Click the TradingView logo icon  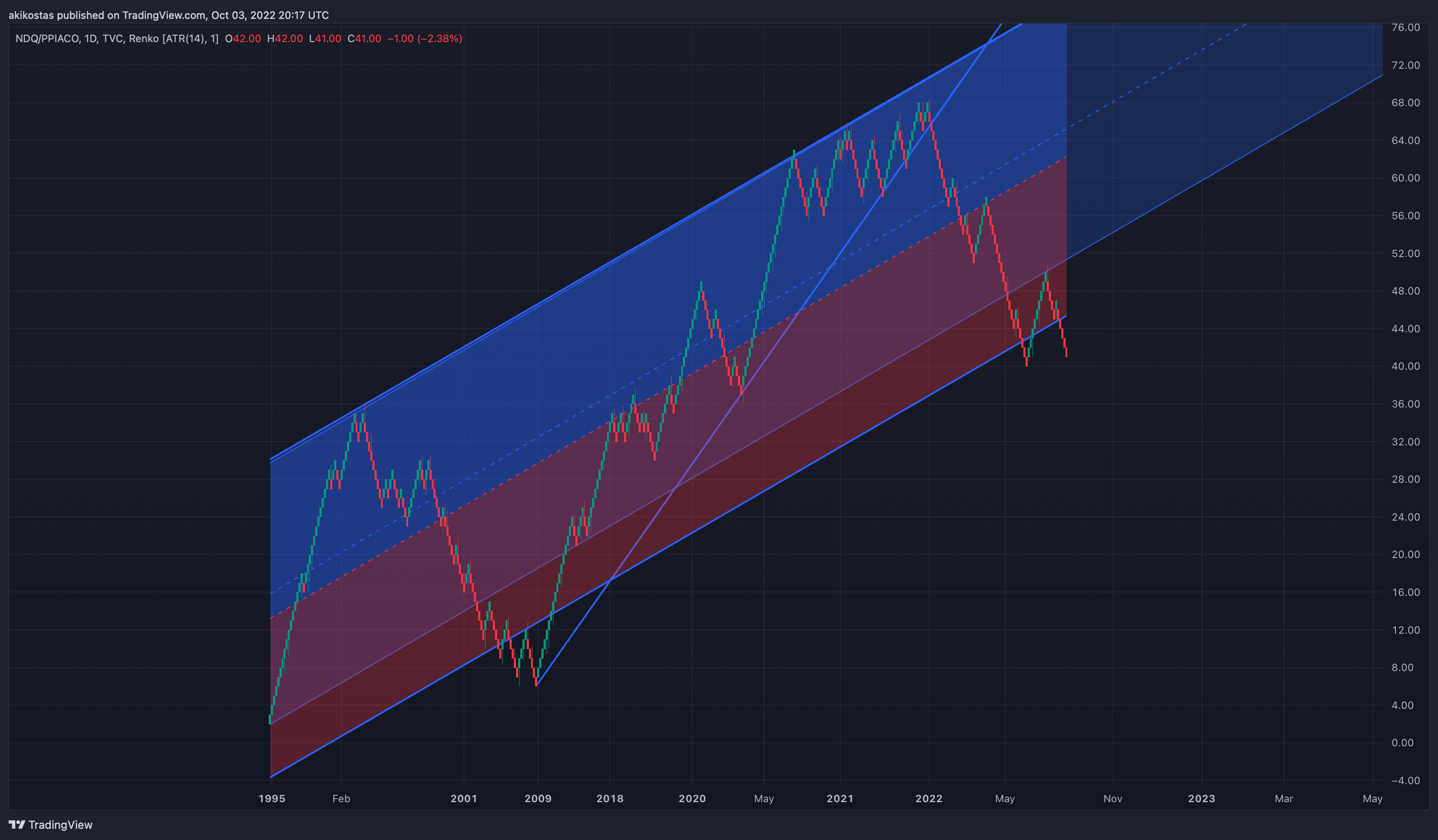[16, 825]
